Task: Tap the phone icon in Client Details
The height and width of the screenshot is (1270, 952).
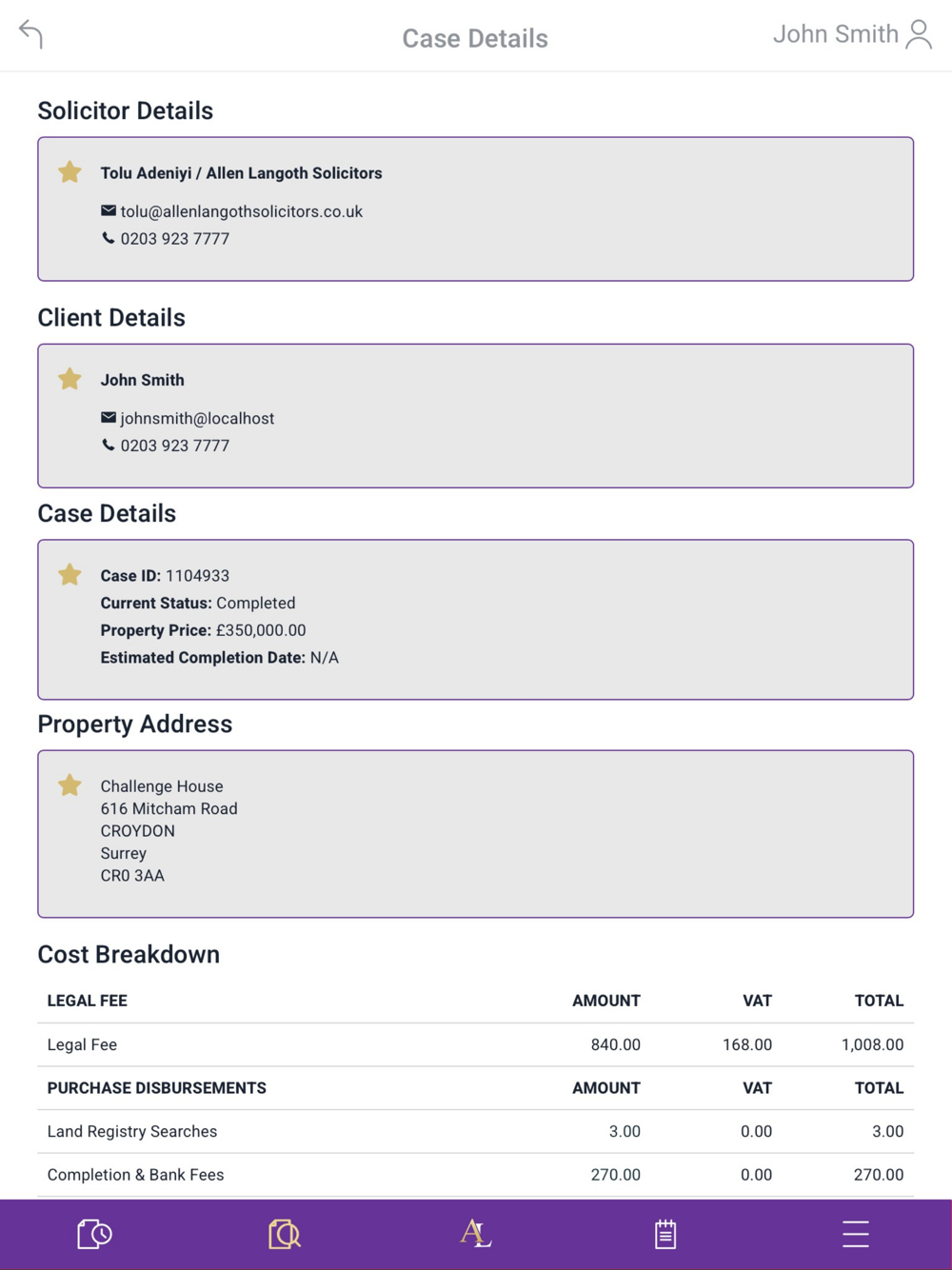Action: [x=109, y=445]
